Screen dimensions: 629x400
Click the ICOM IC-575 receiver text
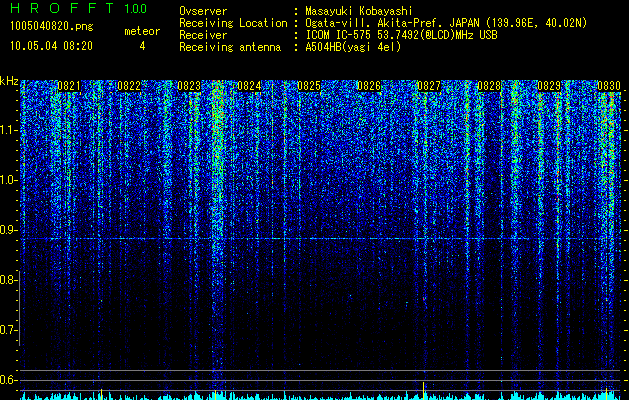click(x=401, y=35)
